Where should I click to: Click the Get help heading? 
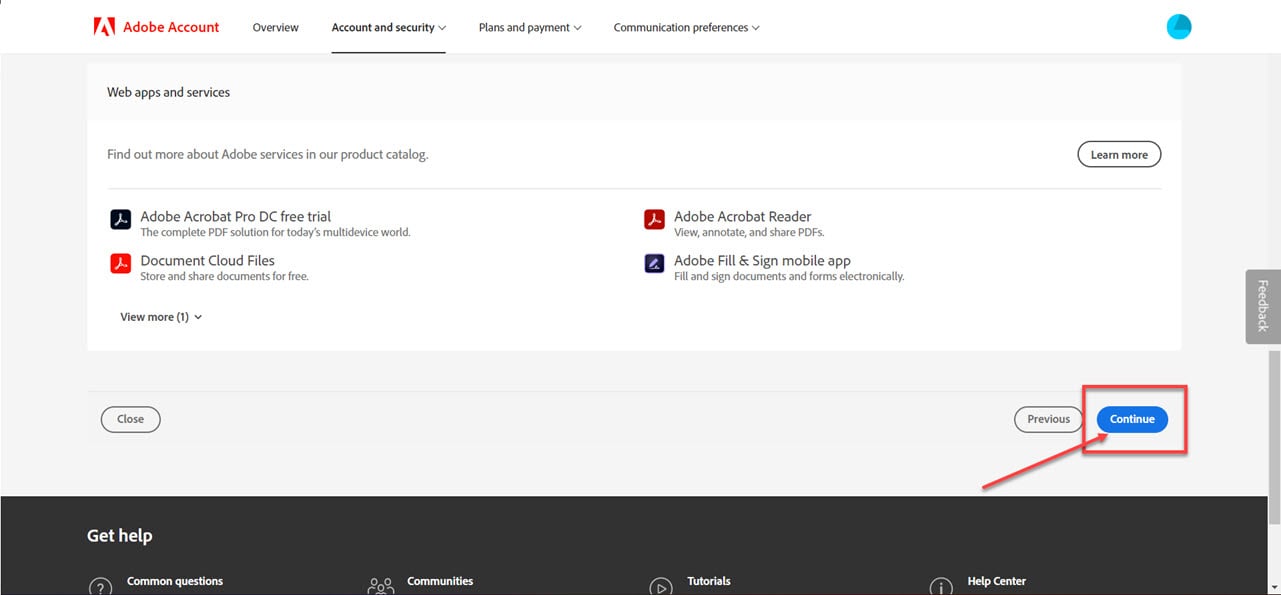tap(119, 535)
